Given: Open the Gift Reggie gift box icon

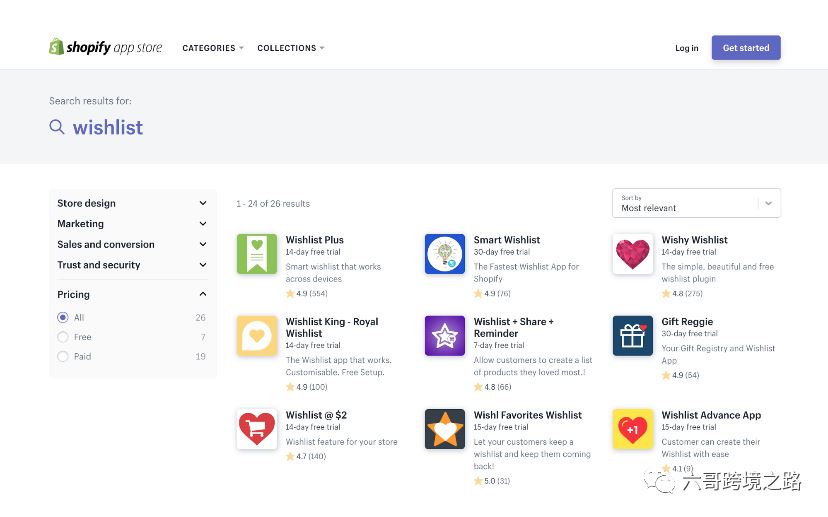Looking at the screenshot, I should [632, 336].
